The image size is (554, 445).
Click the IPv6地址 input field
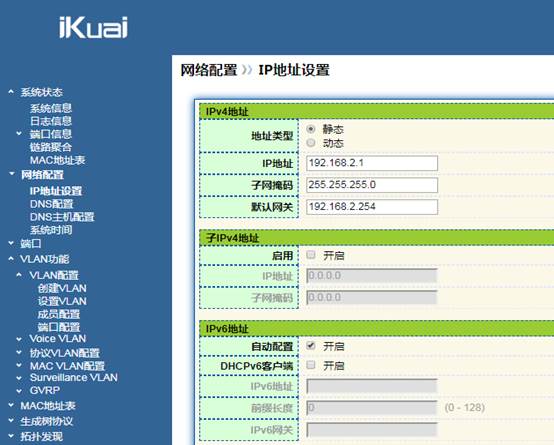372,386
